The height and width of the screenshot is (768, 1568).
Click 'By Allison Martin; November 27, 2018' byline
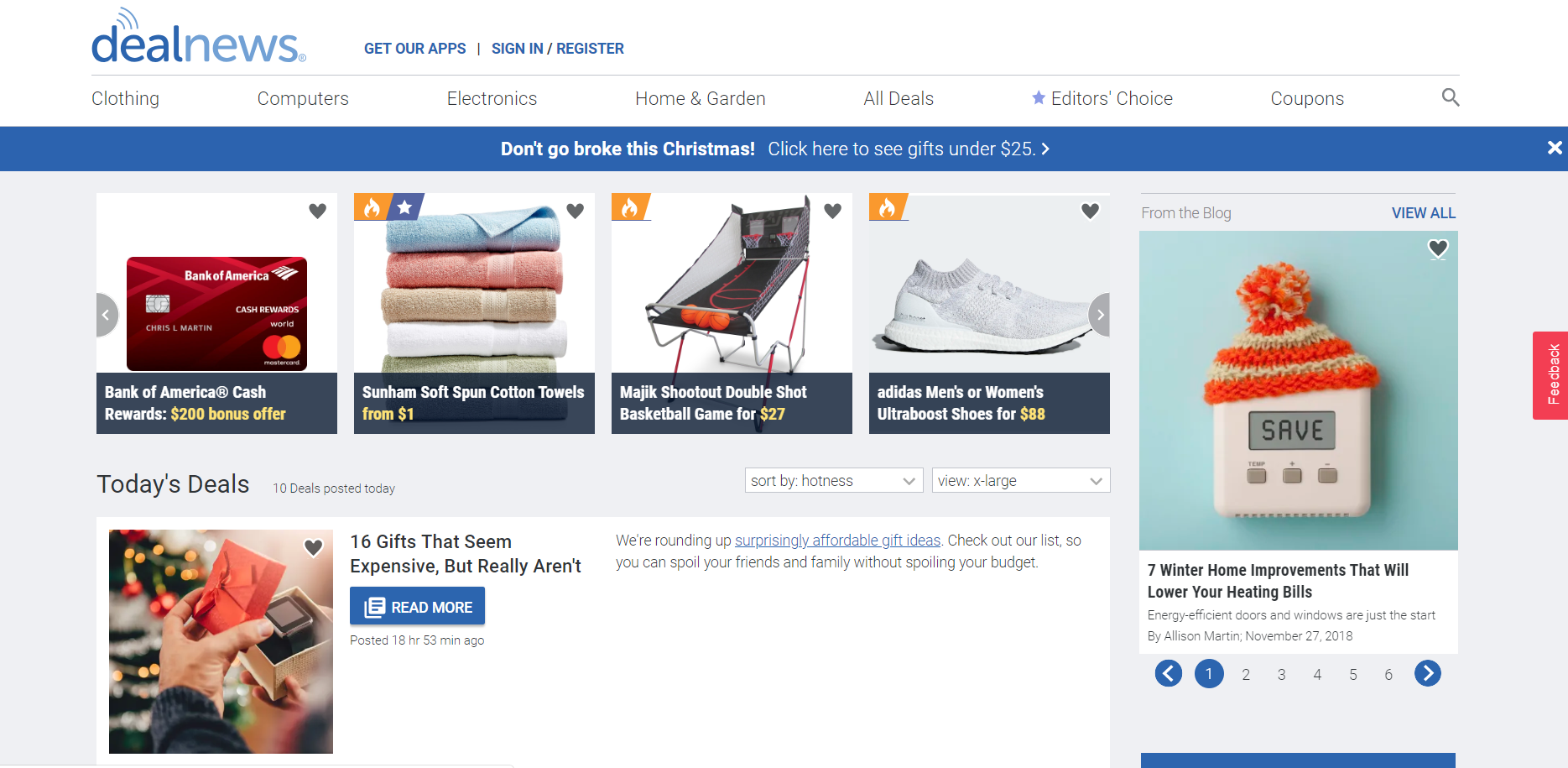(1250, 636)
